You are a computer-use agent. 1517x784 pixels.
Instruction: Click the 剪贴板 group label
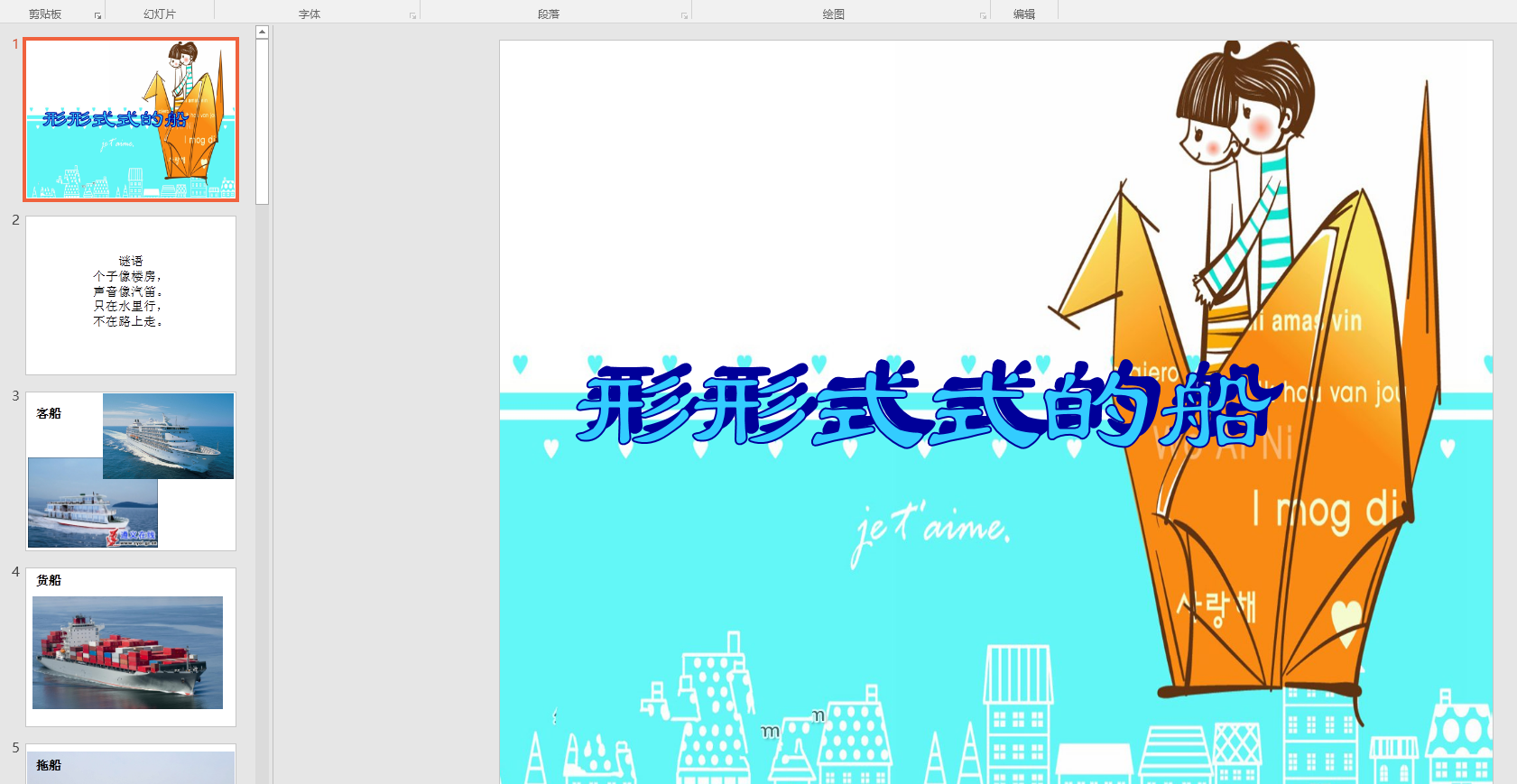[x=45, y=14]
